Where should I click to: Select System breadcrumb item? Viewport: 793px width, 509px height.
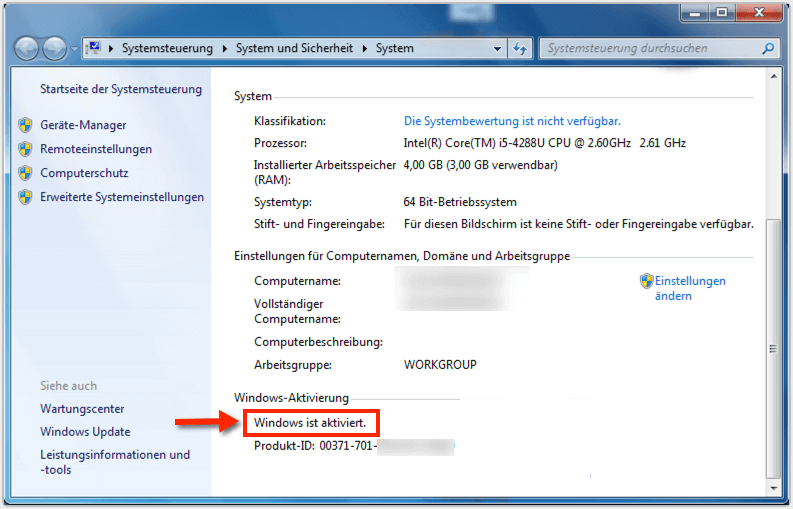pyautogui.click(x=394, y=48)
